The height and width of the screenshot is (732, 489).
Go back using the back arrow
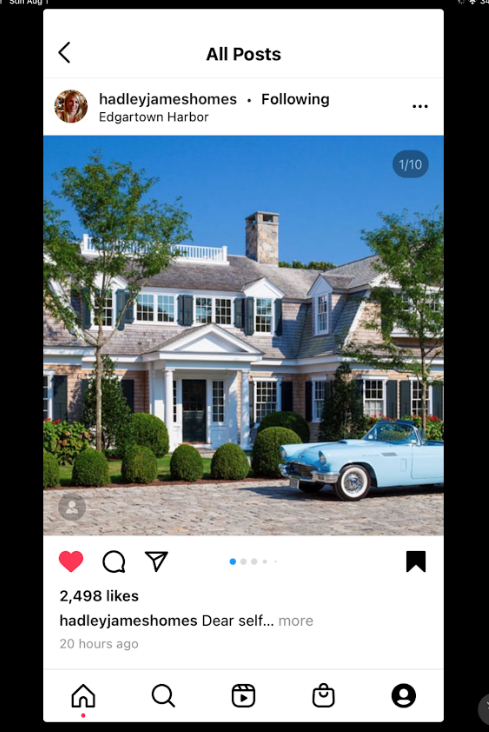[x=64, y=52]
